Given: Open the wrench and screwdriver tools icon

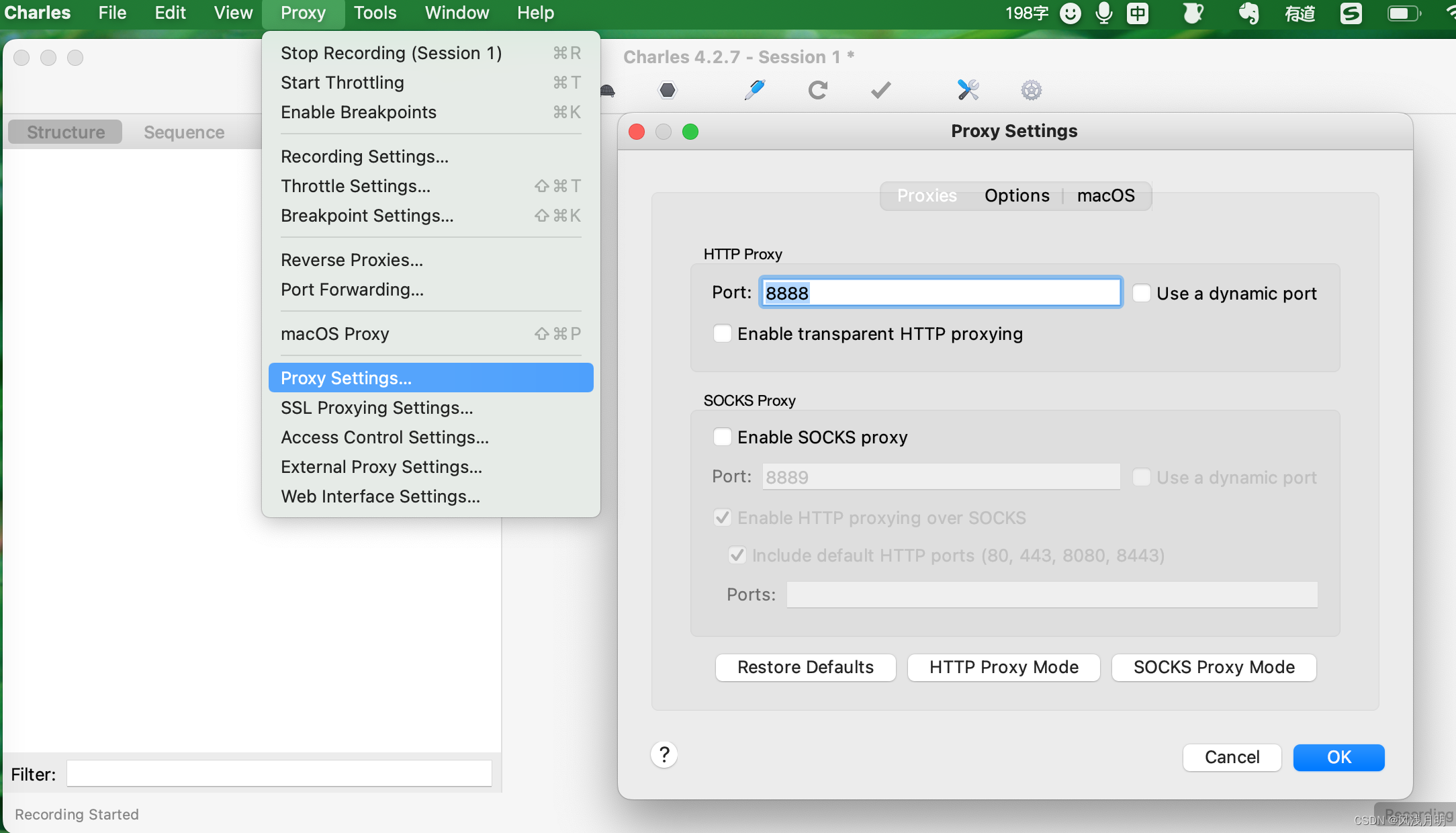Looking at the screenshot, I should (968, 89).
